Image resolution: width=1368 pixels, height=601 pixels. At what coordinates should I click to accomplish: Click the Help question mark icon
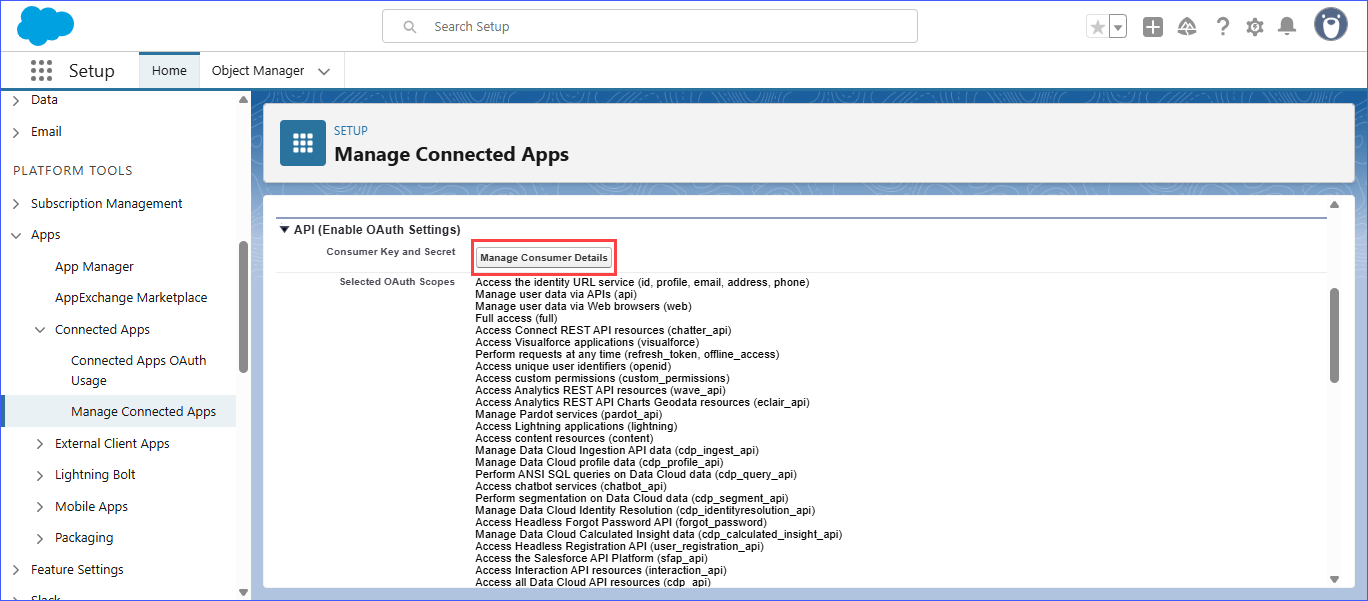1222,27
